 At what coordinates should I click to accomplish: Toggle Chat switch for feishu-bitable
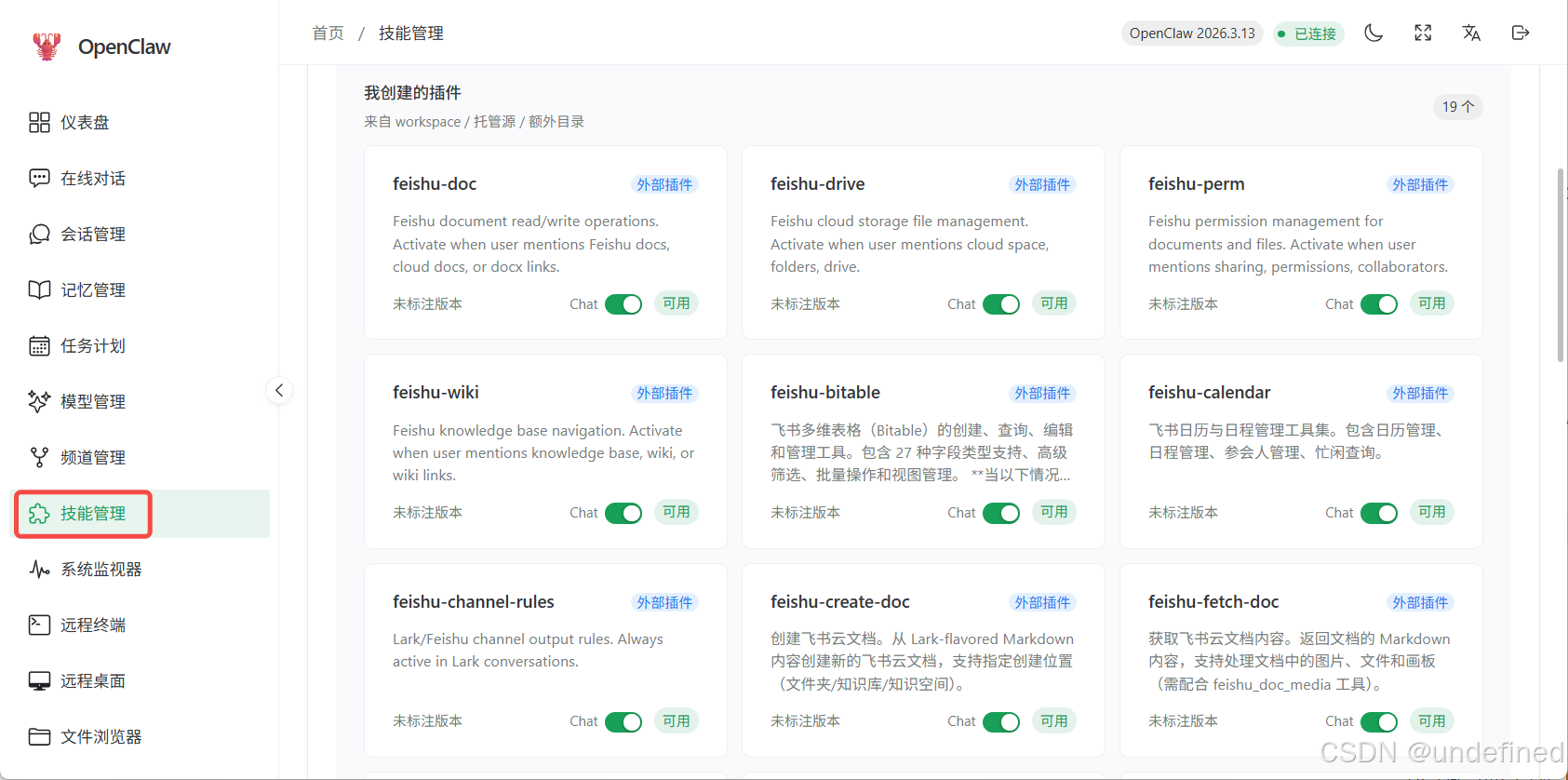(1001, 513)
